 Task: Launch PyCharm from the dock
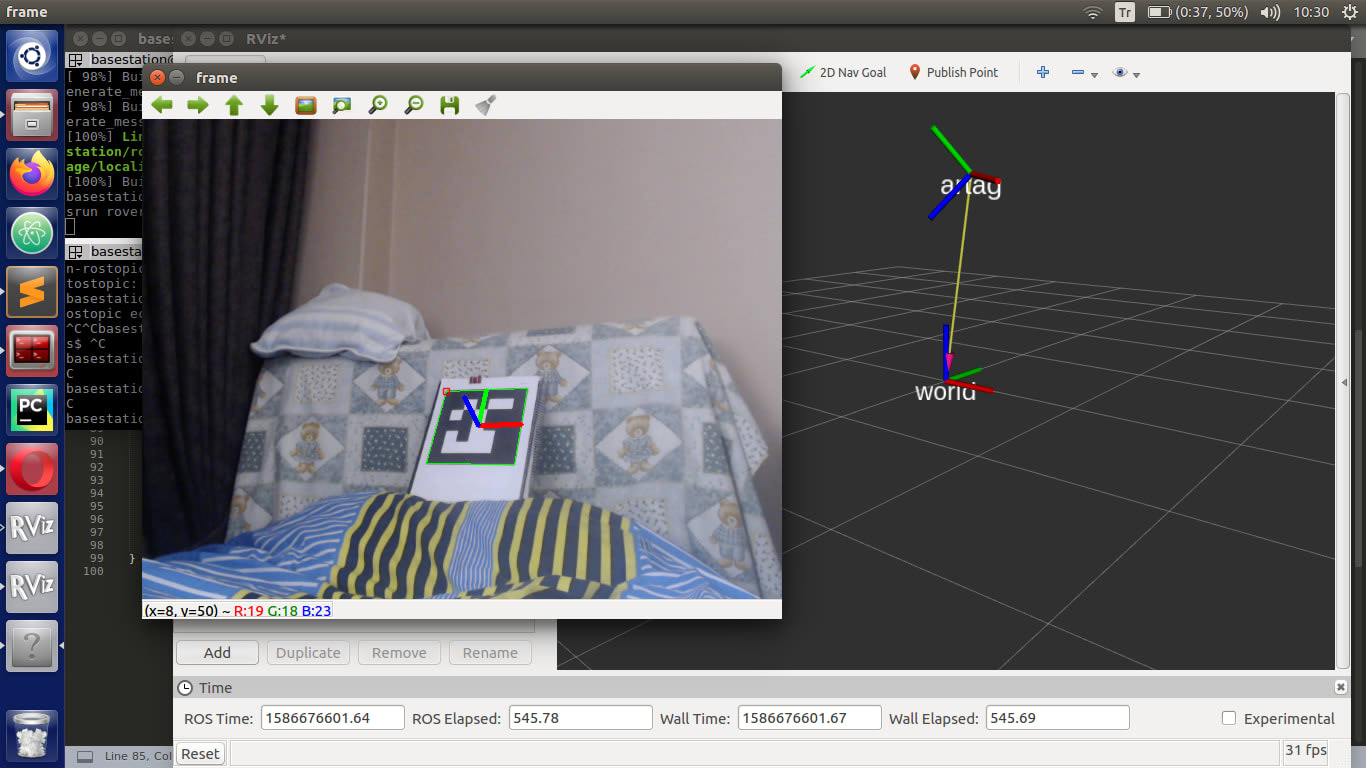32,409
